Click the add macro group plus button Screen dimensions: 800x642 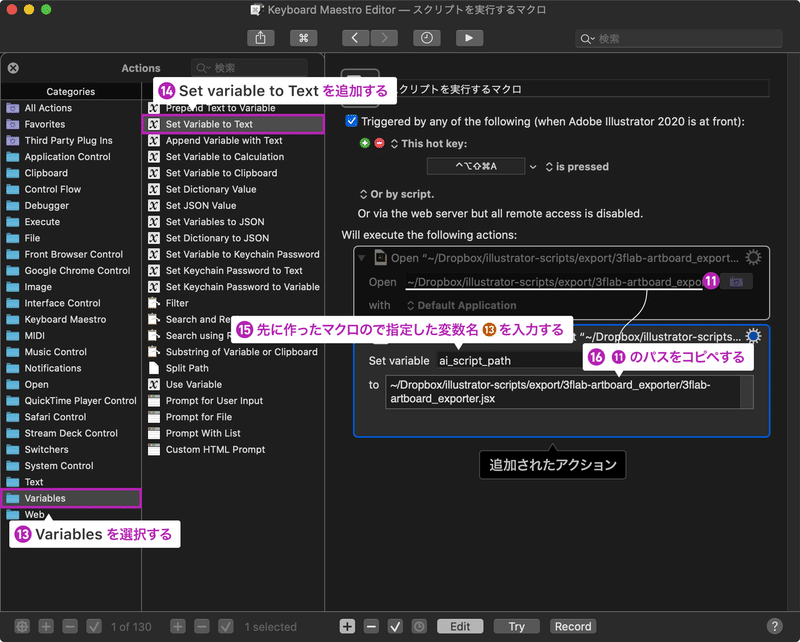[x=46, y=626]
